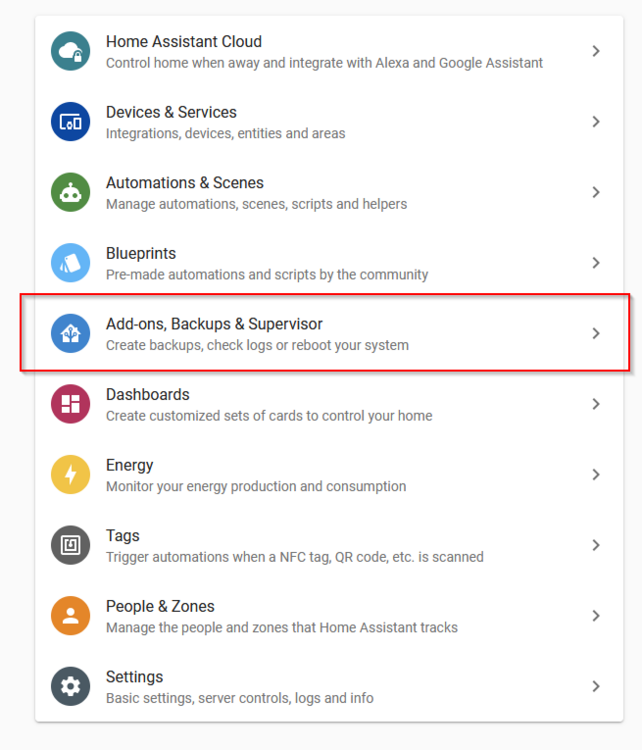Click the Home Assistant Cloud icon

[x=71, y=51]
